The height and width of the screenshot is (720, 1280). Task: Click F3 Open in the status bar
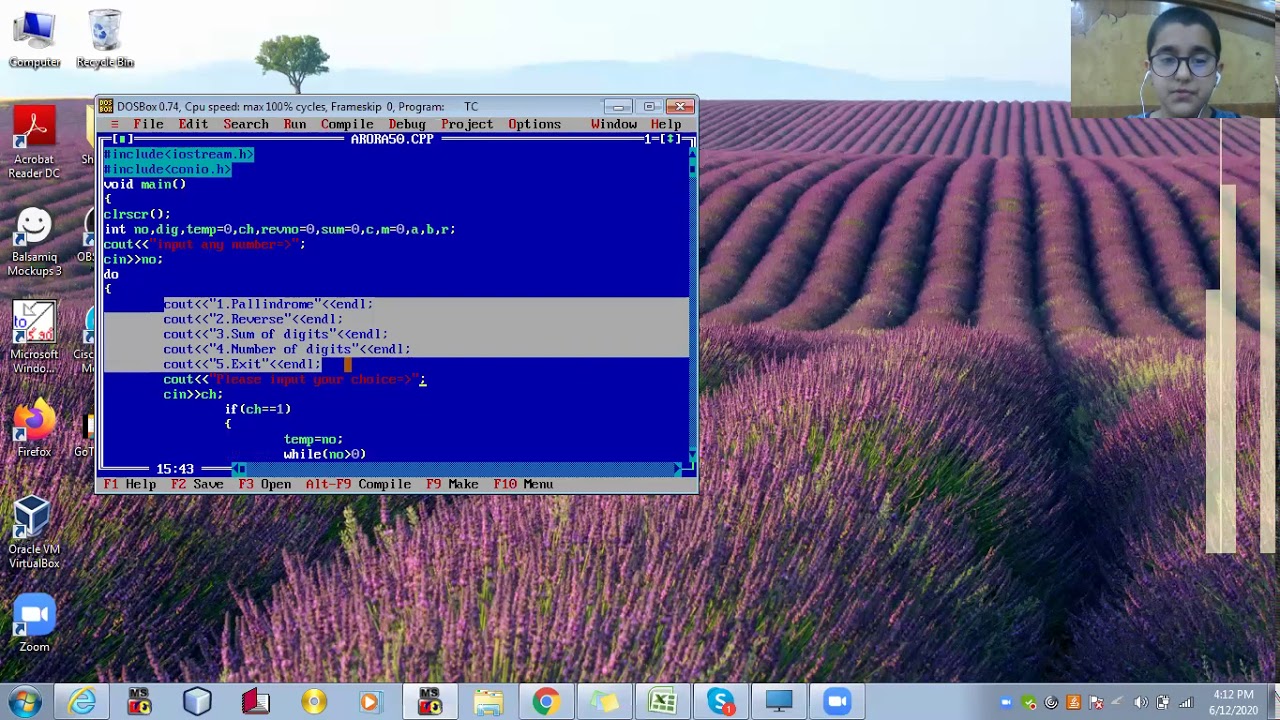[265, 484]
